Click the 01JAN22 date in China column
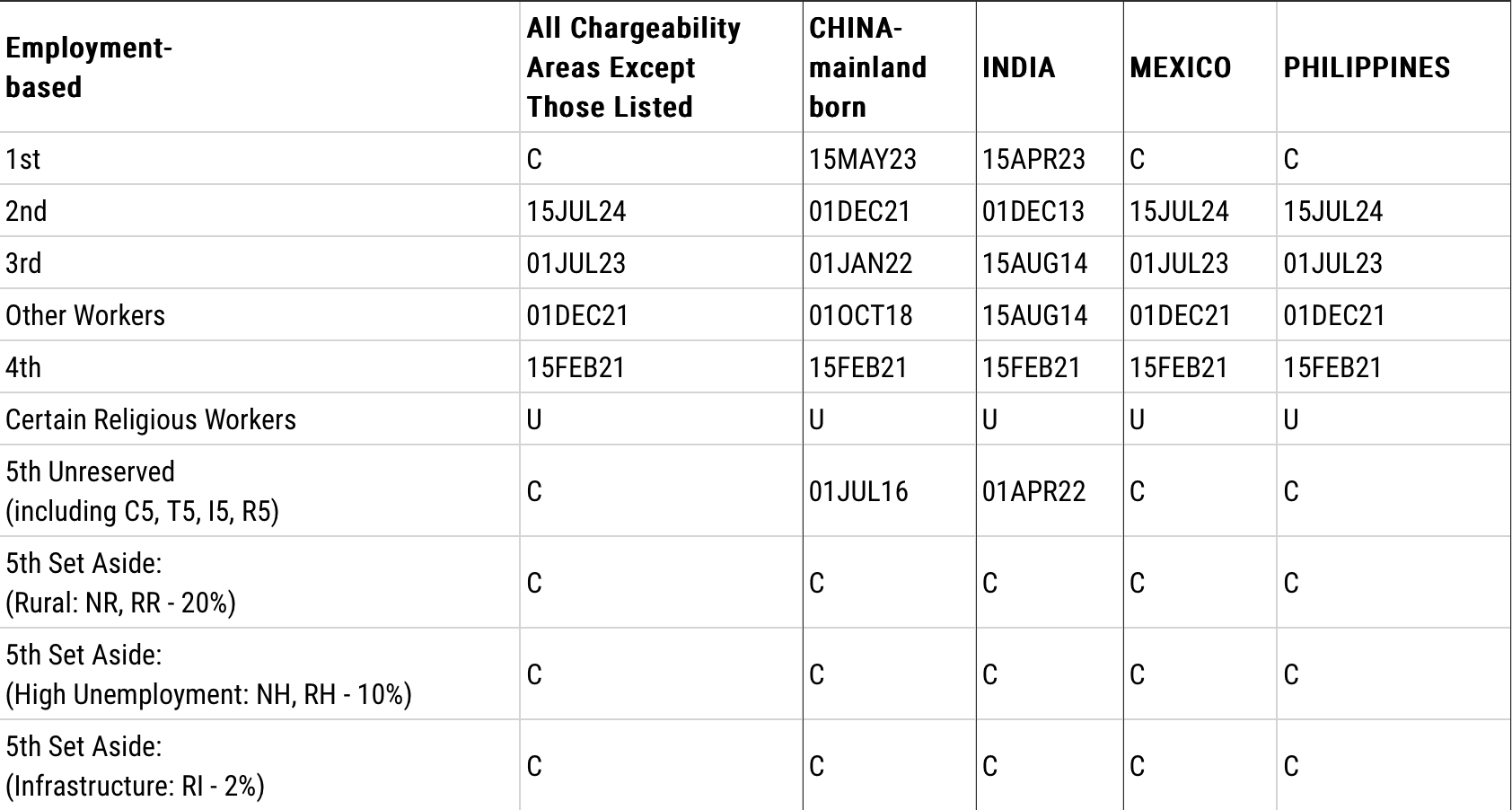 pos(860,263)
